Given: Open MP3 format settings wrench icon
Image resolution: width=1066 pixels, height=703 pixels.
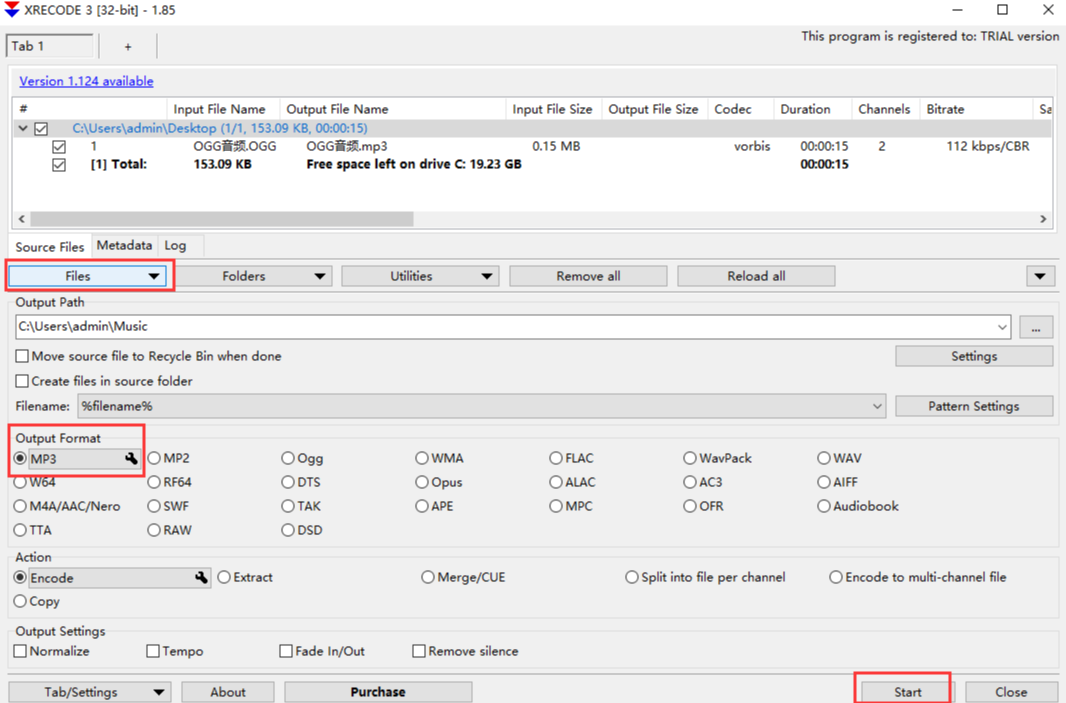Looking at the screenshot, I should click(x=131, y=458).
